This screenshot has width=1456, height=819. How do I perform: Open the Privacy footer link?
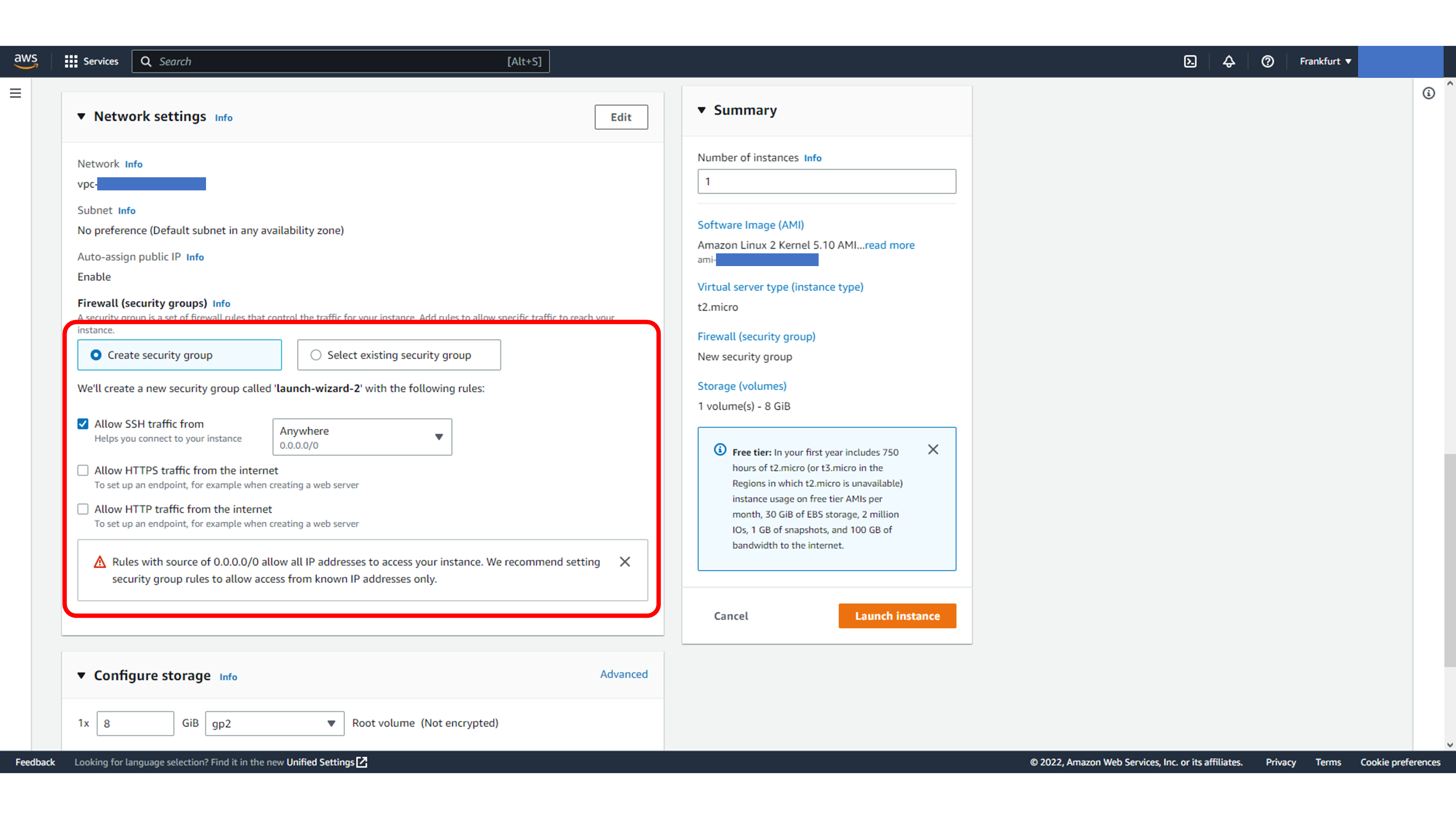pos(1280,762)
